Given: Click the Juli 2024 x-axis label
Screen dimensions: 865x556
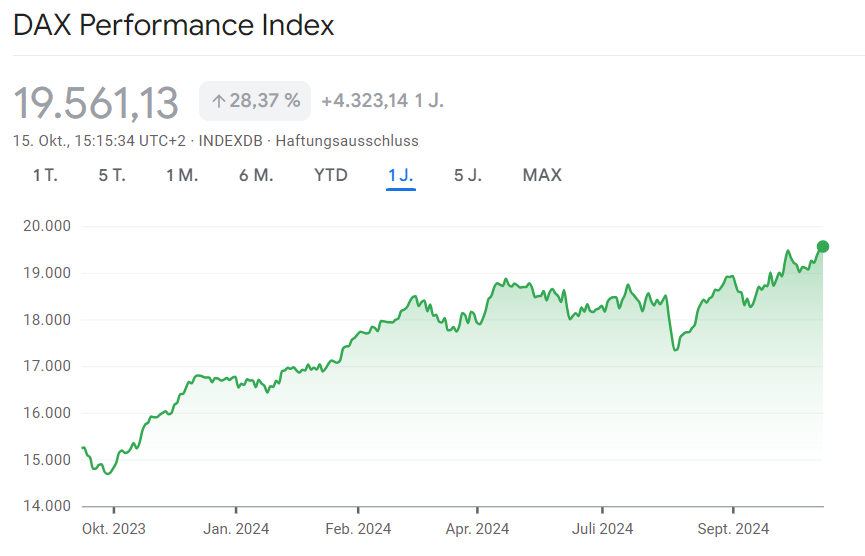Looking at the screenshot, I should point(602,529).
